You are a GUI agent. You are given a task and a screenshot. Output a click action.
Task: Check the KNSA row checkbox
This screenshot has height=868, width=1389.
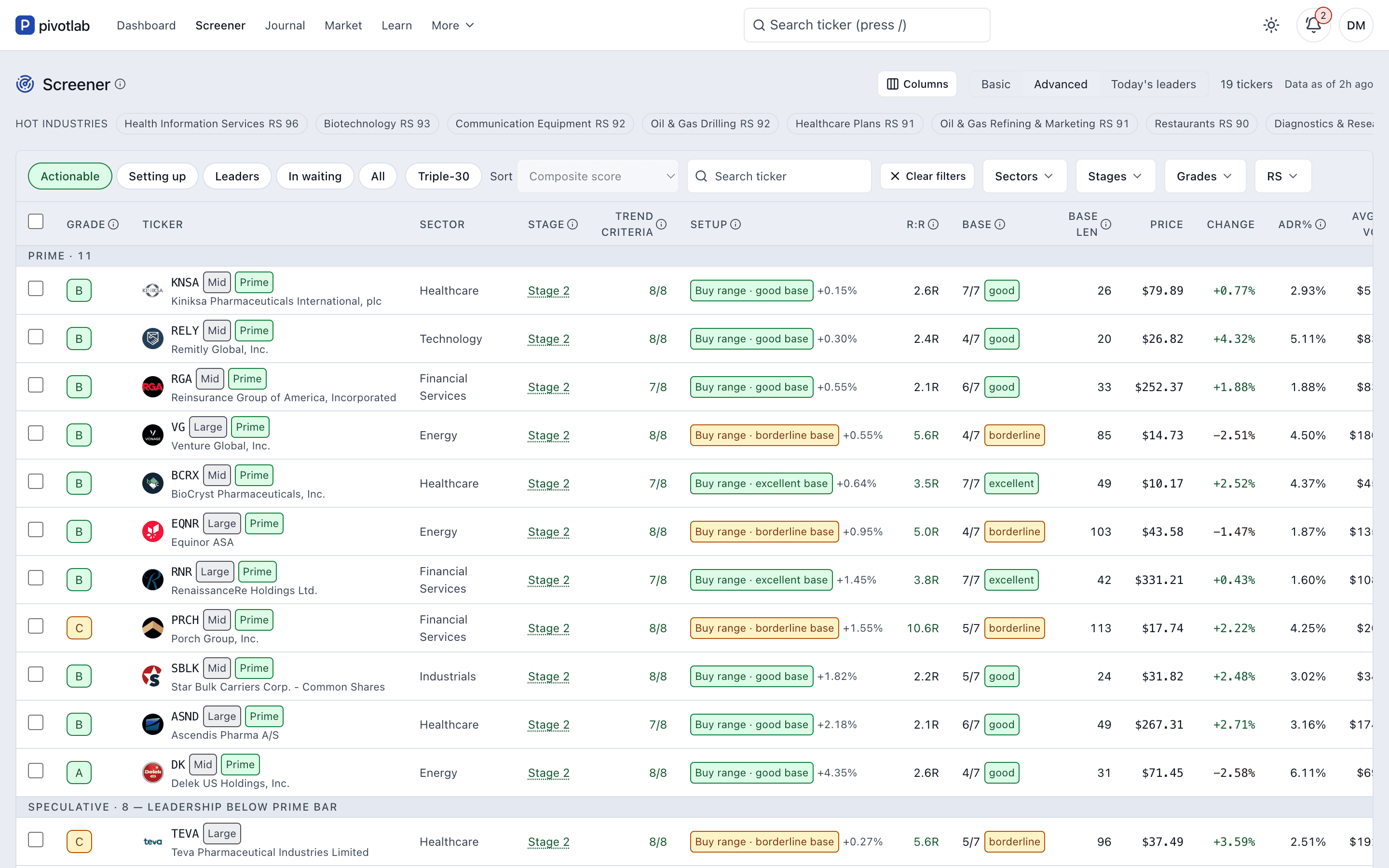click(x=36, y=288)
